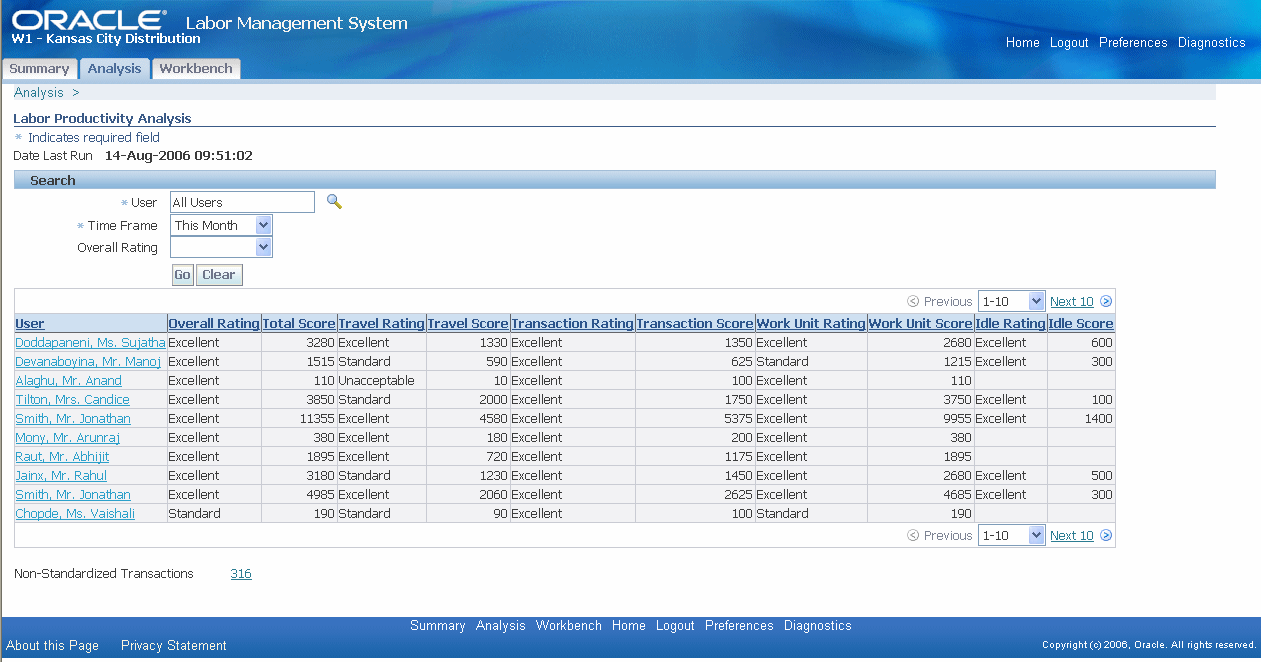Sort by Idle Rating column header

[1010, 323]
